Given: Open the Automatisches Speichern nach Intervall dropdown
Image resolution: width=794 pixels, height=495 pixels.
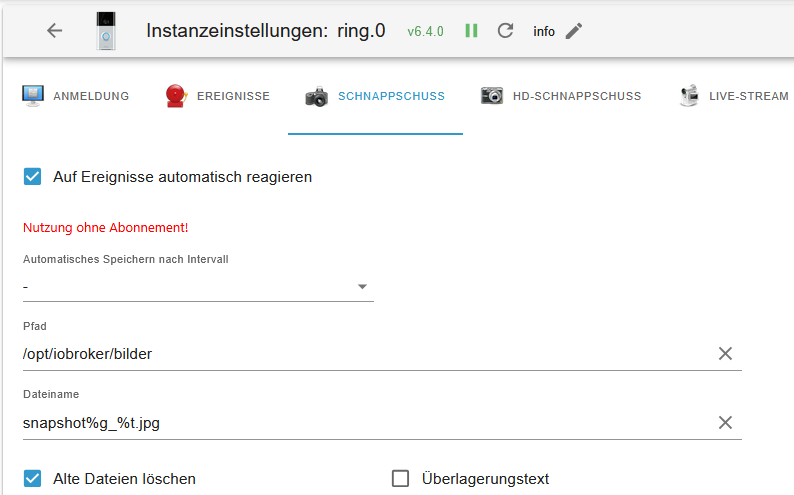Looking at the screenshot, I should (x=198, y=286).
